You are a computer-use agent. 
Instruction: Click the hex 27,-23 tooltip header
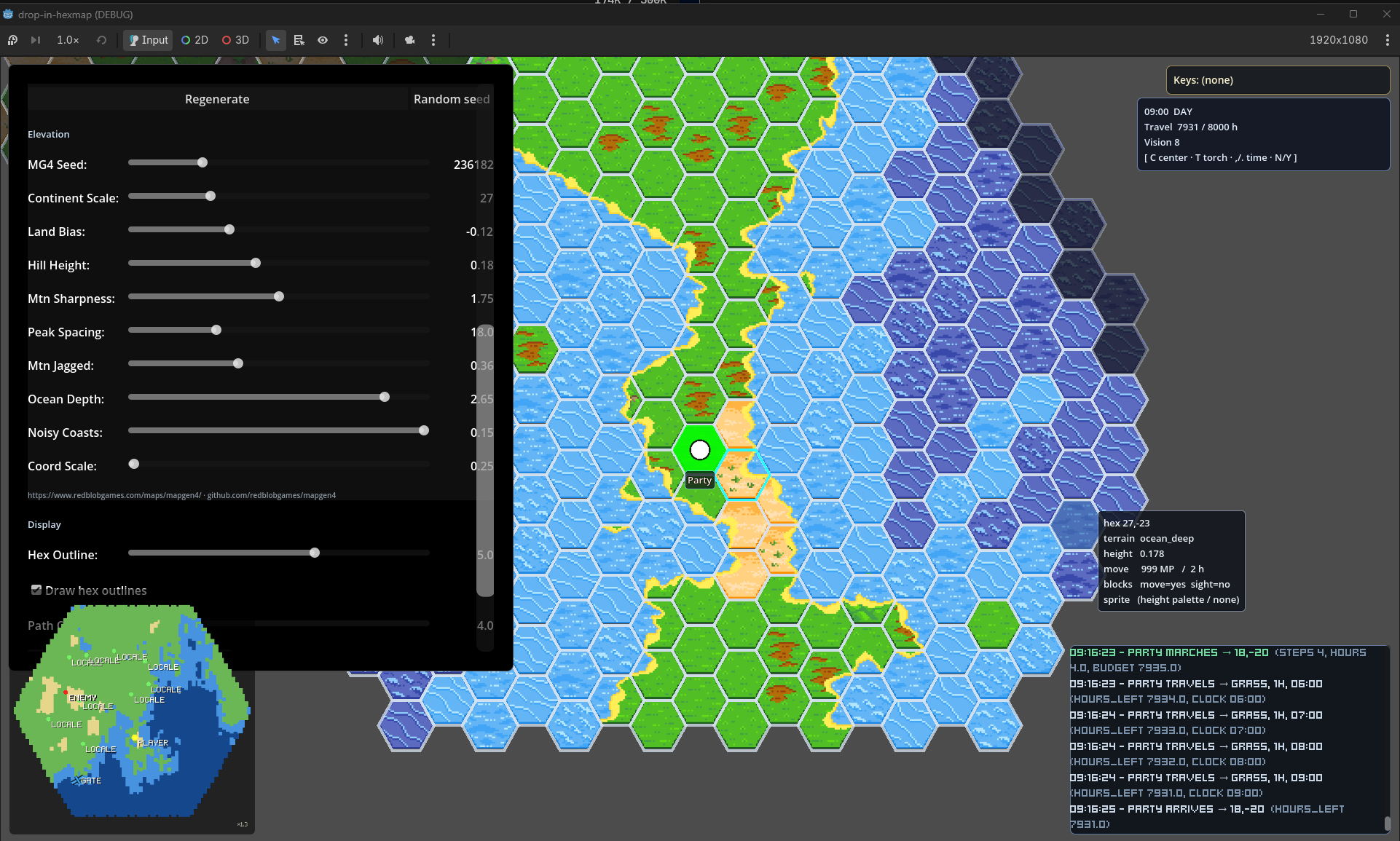1126,523
